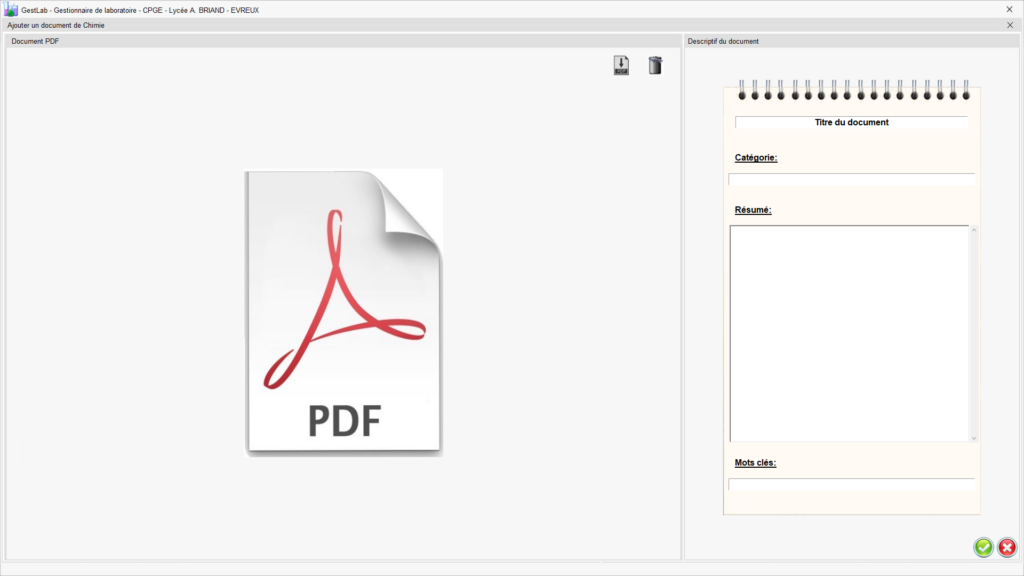
Task: Click the GestLab application icon in title bar
Action: [x=11, y=9]
